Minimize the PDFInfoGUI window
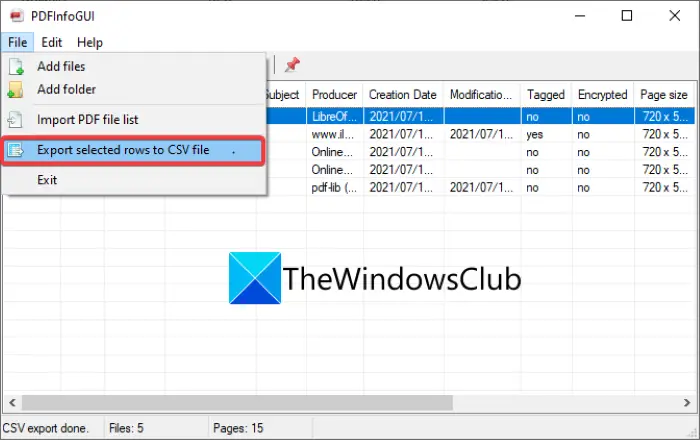The width and height of the screenshot is (700, 440). pos(580,16)
